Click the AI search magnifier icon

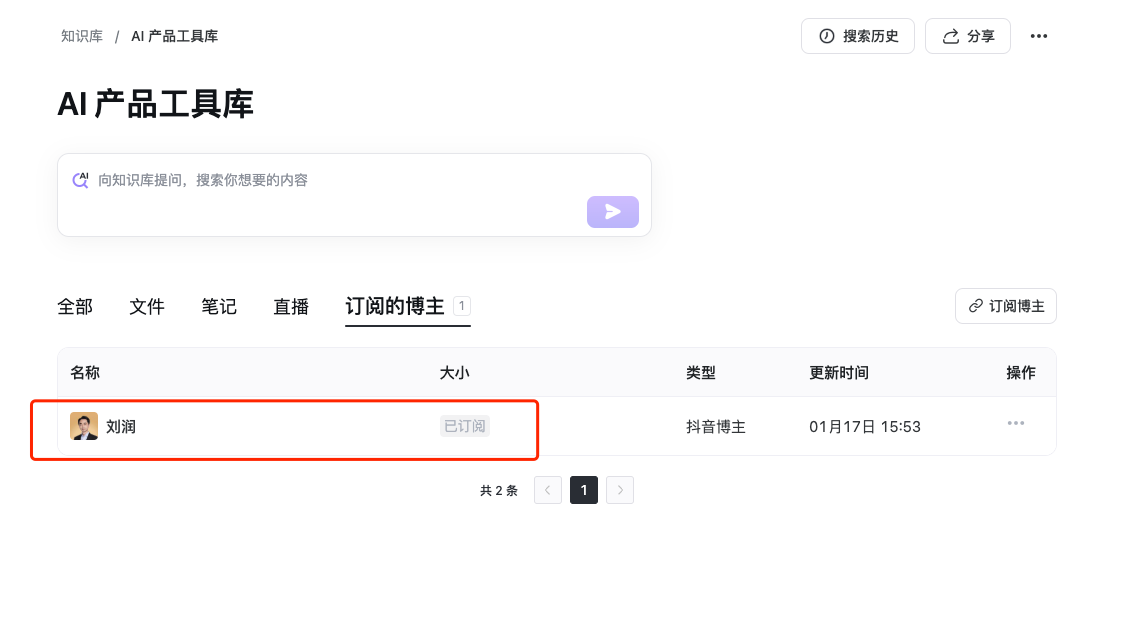click(x=80, y=180)
